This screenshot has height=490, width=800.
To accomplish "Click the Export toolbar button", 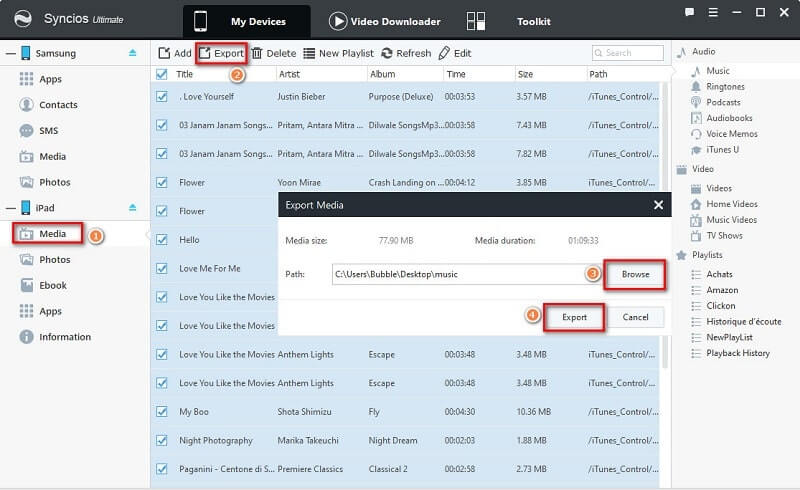I will (x=221, y=53).
